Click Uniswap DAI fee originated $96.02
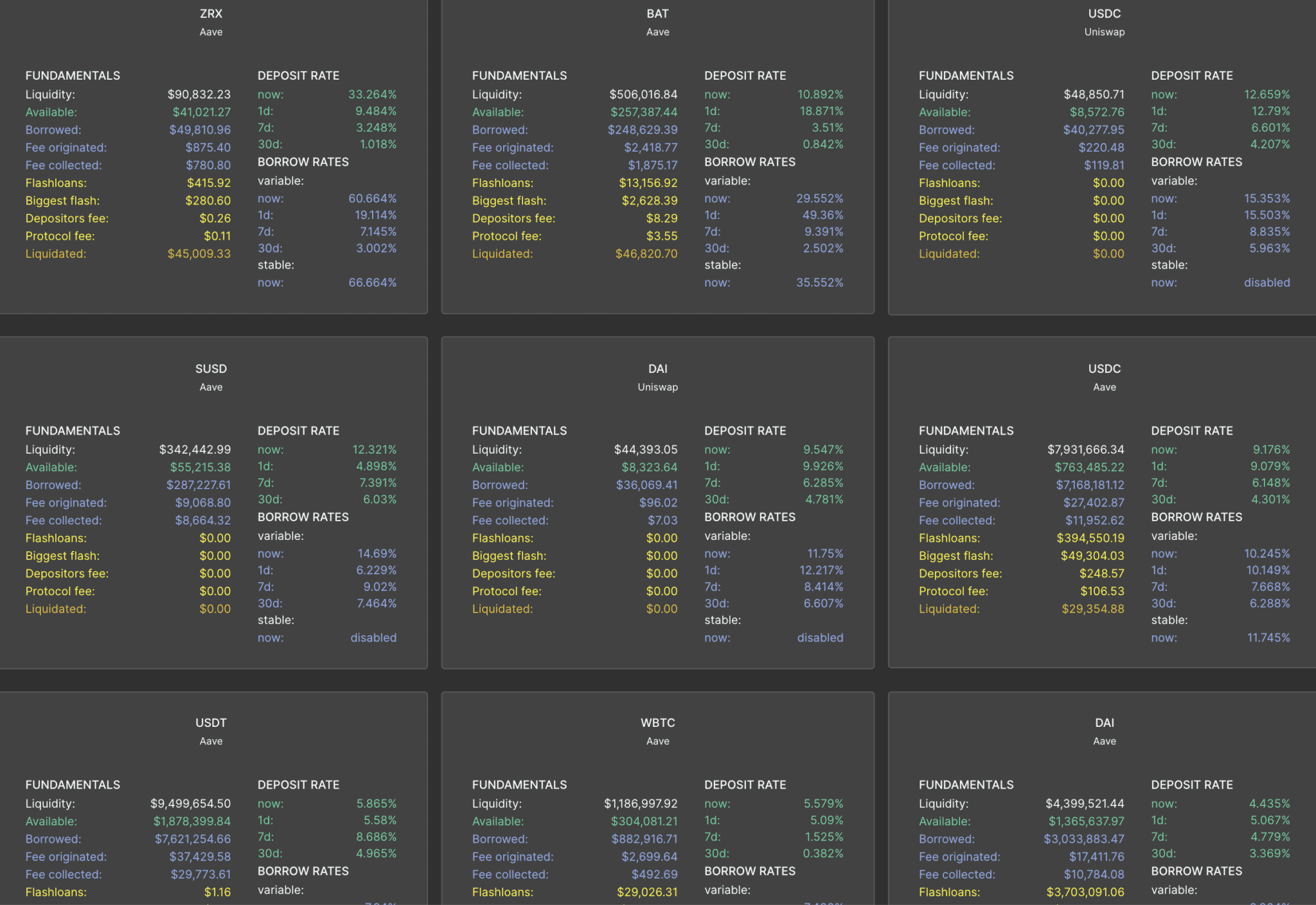 pyautogui.click(x=659, y=503)
